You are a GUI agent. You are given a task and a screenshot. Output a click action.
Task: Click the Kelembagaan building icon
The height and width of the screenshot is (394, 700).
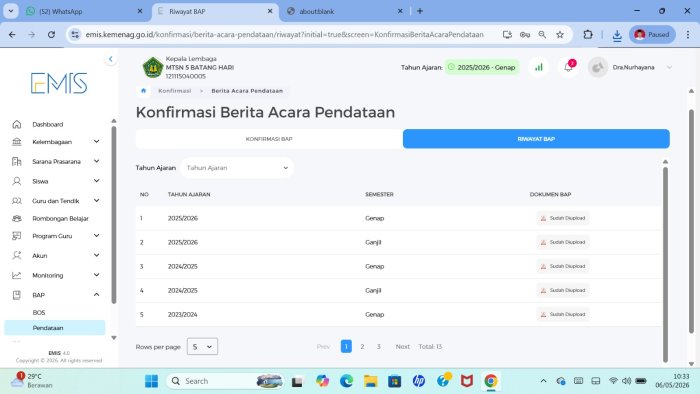click(x=17, y=142)
